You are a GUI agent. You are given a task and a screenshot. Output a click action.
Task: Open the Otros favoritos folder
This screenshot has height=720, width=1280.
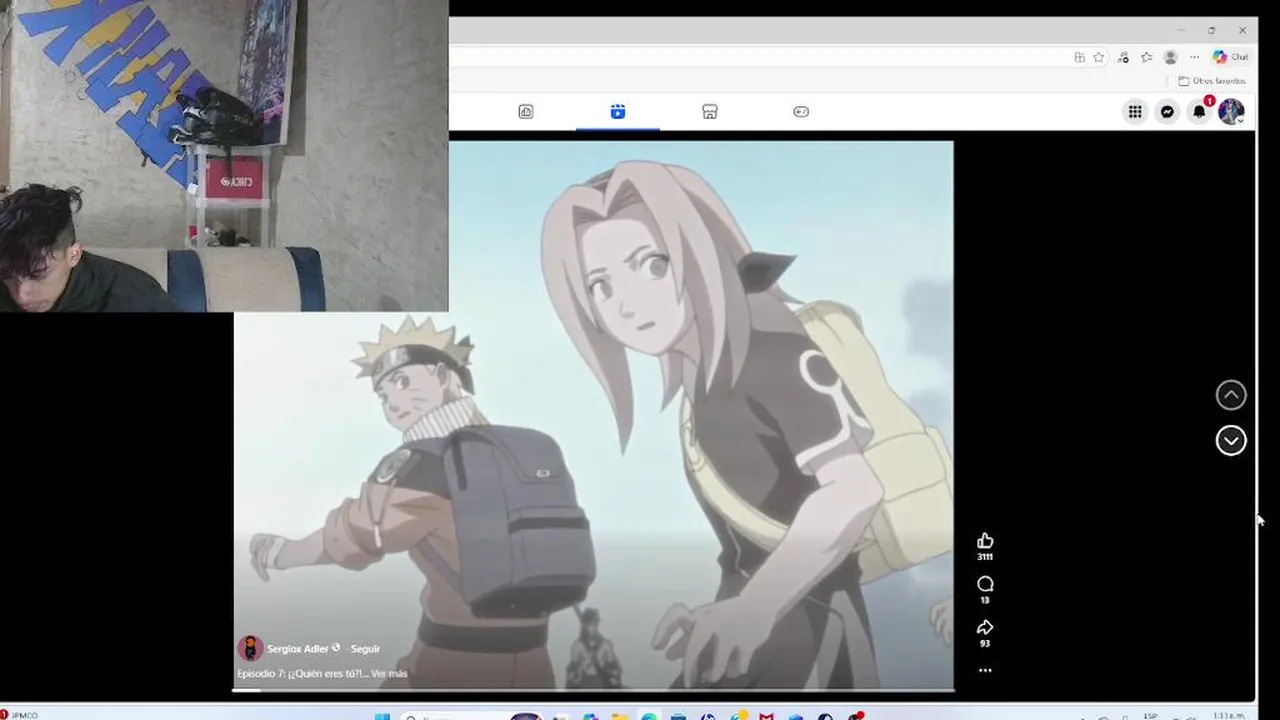coord(1212,81)
